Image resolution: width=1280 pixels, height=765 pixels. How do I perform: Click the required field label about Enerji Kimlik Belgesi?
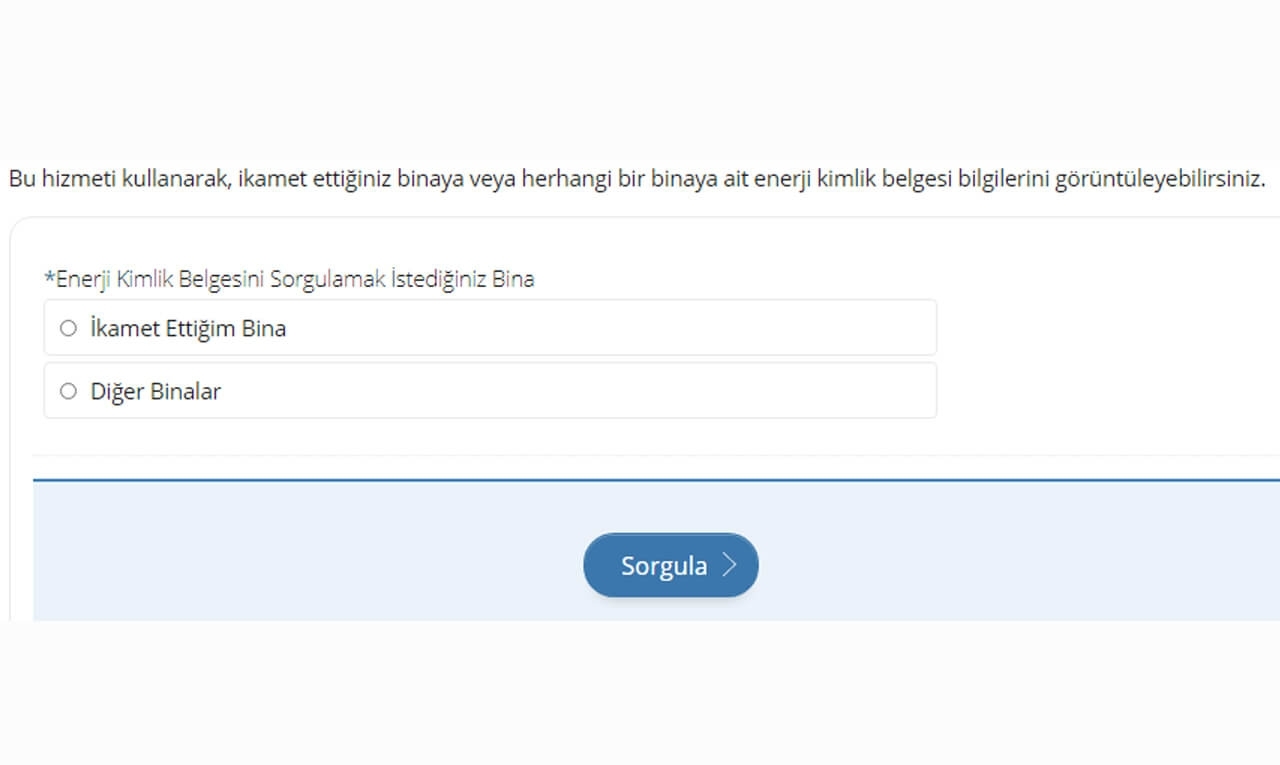(x=290, y=279)
